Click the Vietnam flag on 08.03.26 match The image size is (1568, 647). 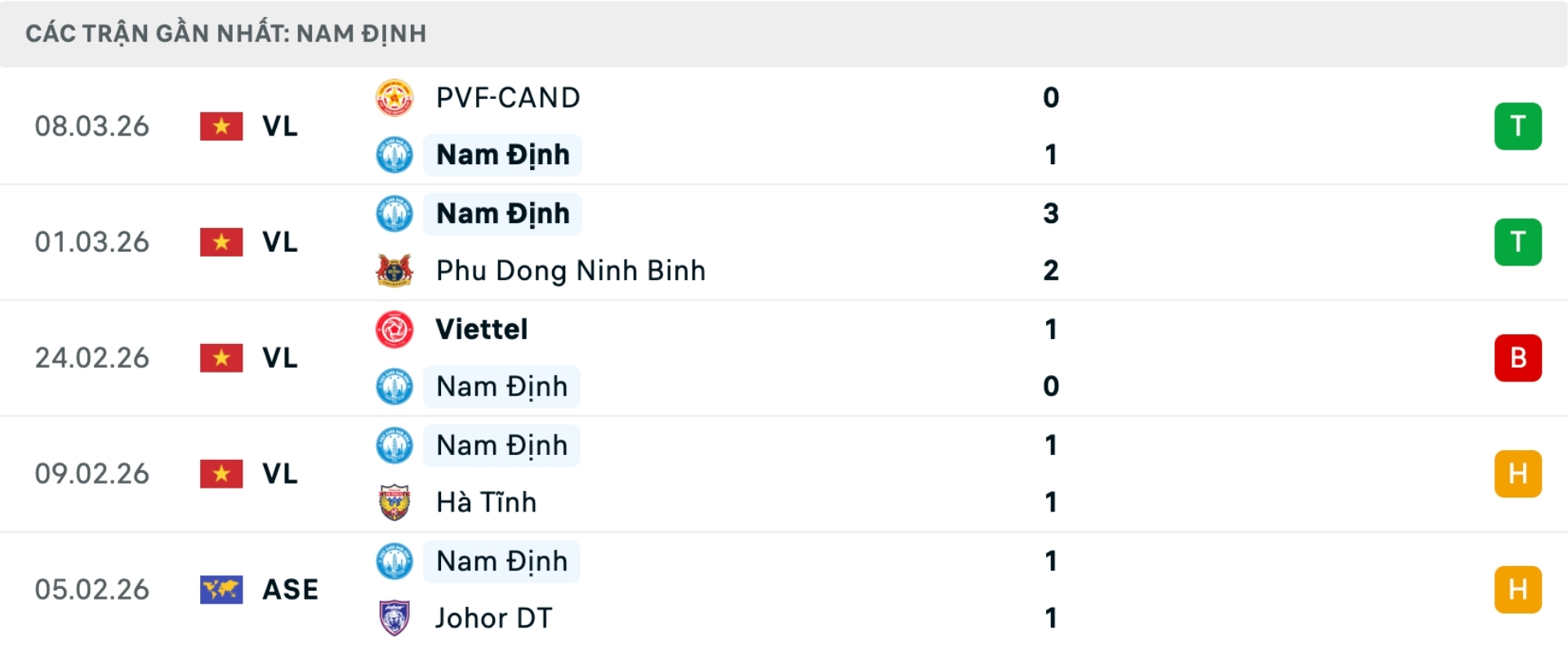(221, 127)
